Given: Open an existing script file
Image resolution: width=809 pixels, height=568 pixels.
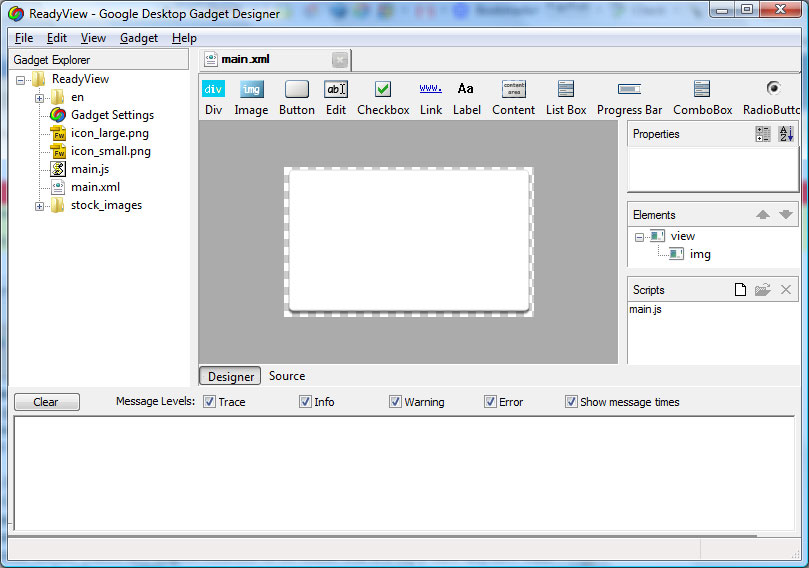Looking at the screenshot, I should tap(763, 289).
